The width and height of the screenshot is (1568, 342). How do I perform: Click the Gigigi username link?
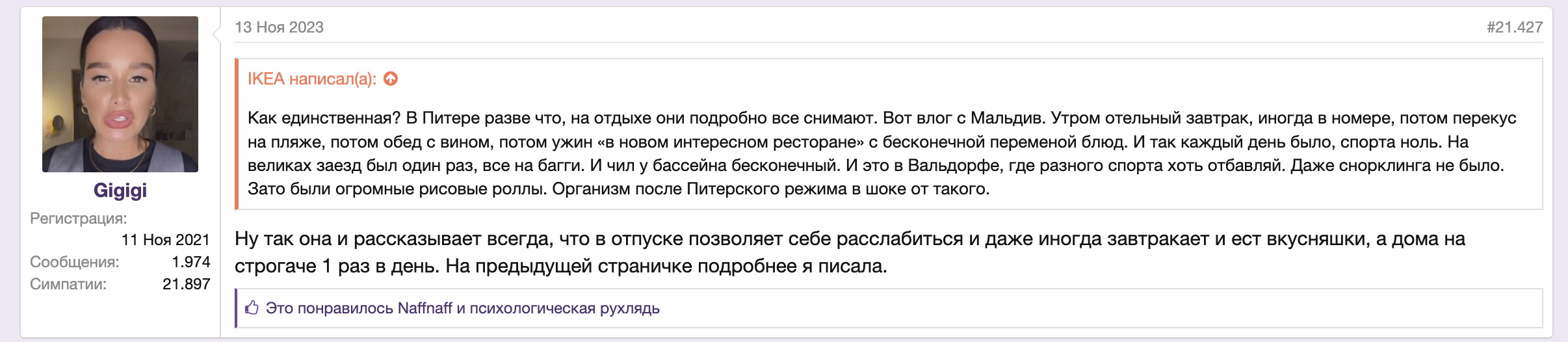click(120, 190)
